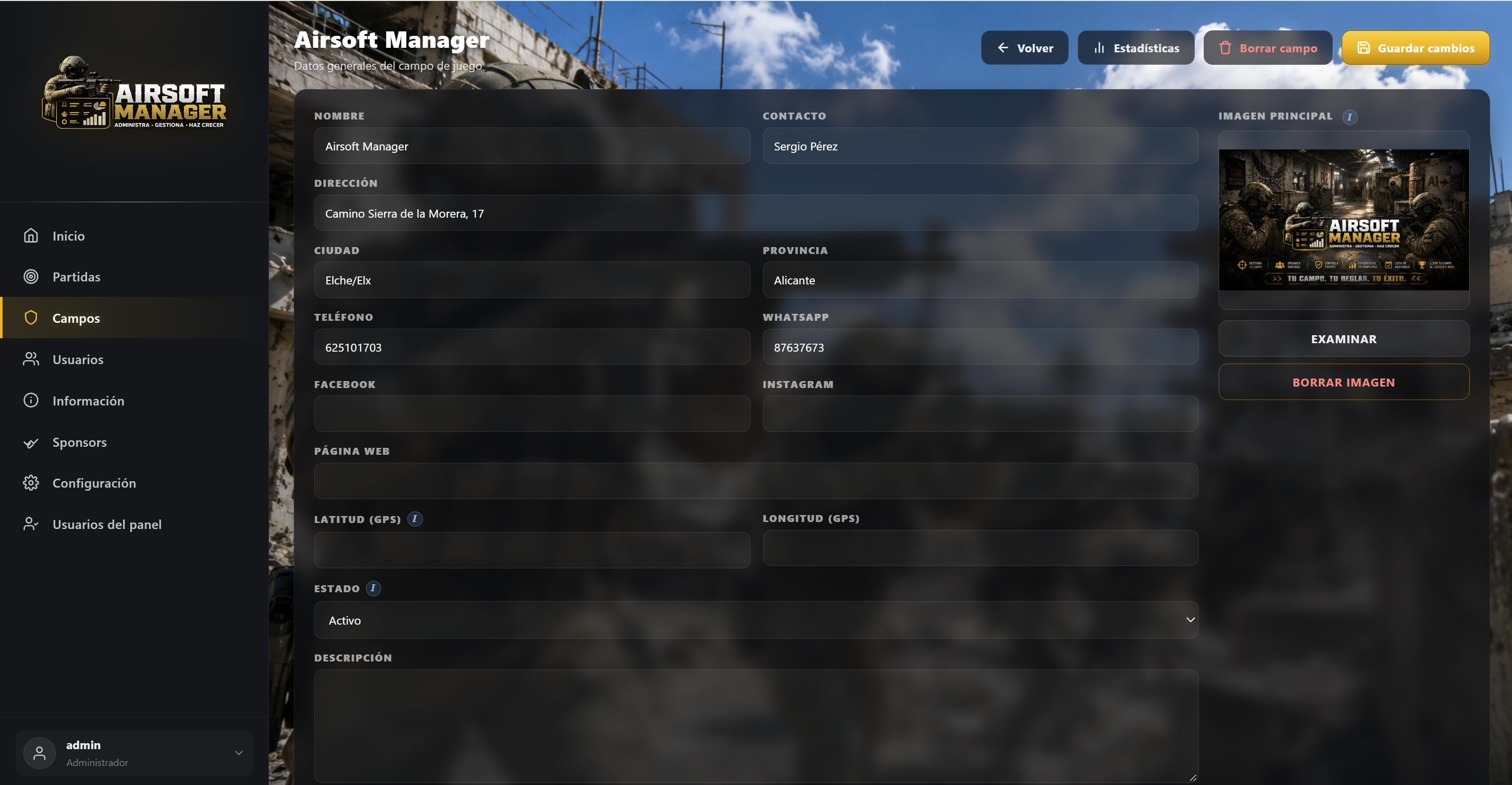Click the Airsoft Manager logo in the sidebar
Viewport: 1512px width, 785px height.
134,93
